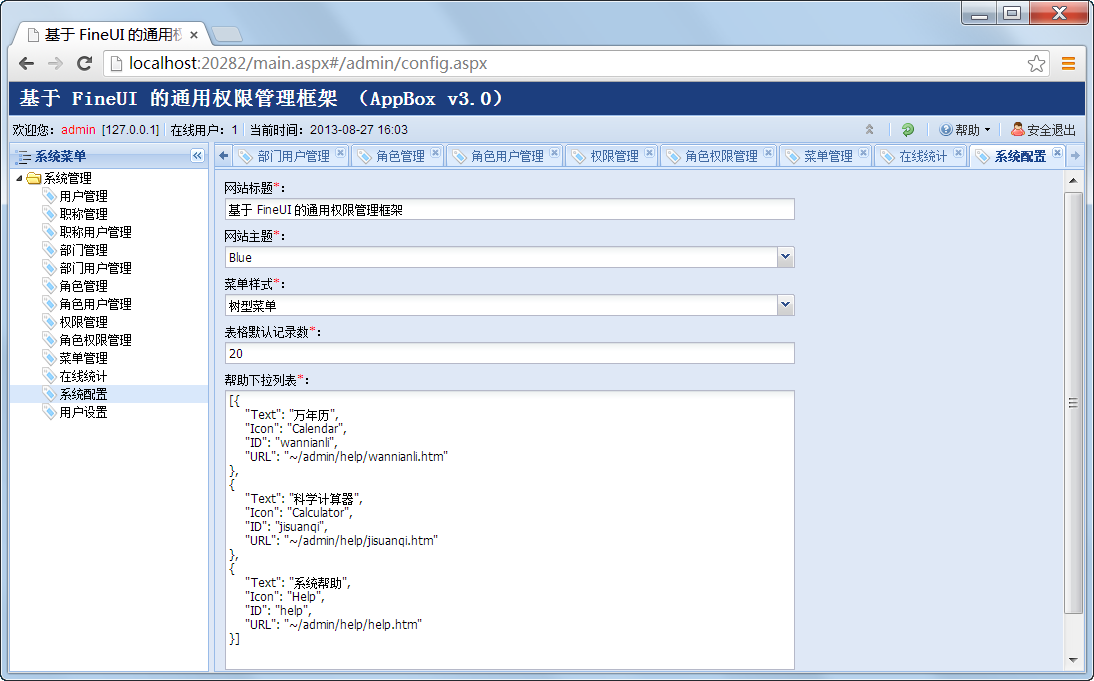
Task: Collapse the 系统菜单 sidebar panel
Action: 197,156
